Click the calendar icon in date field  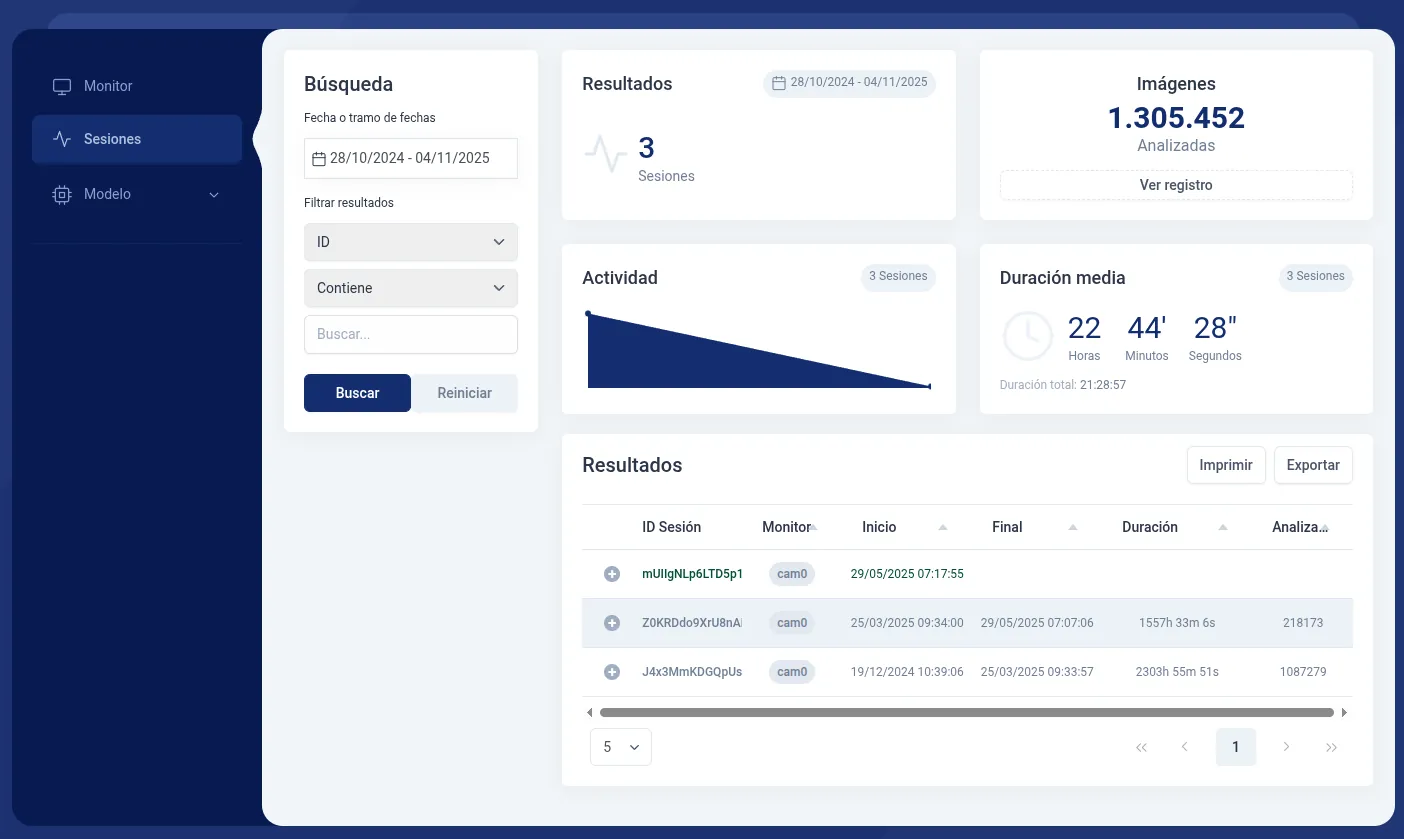319,158
